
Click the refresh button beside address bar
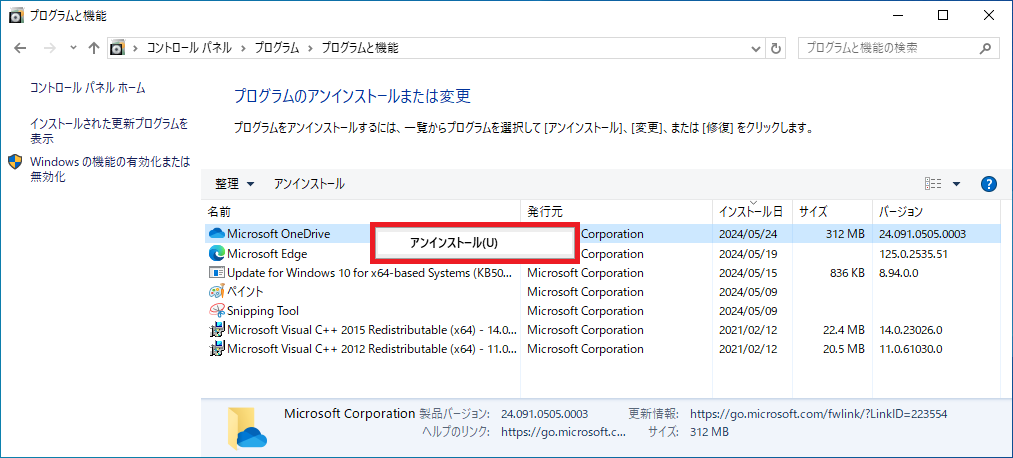coord(775,48)
